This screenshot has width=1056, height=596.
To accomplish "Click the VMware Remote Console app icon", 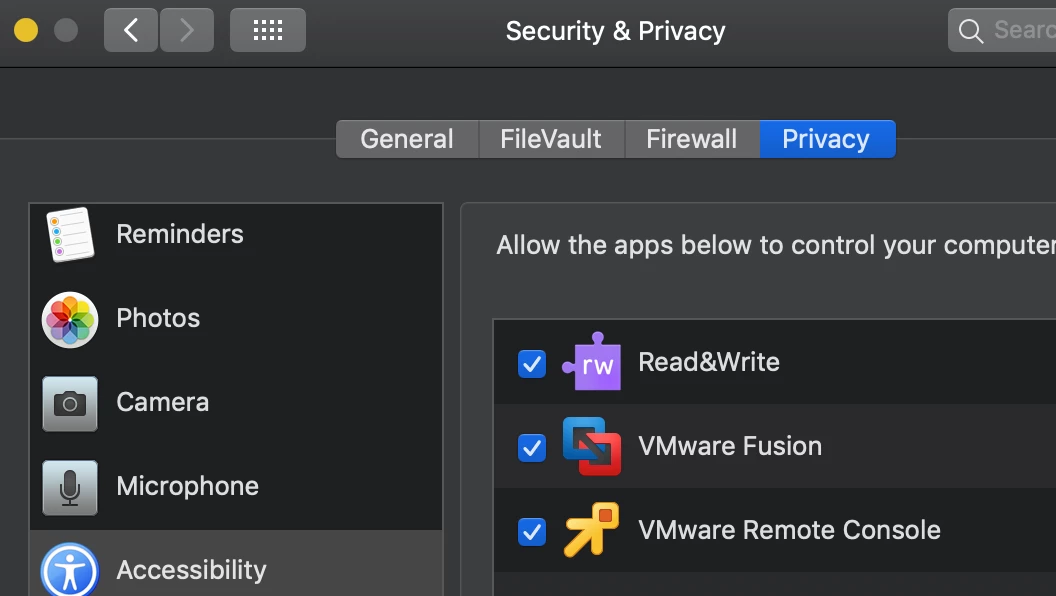I will (x=591, y=530).
